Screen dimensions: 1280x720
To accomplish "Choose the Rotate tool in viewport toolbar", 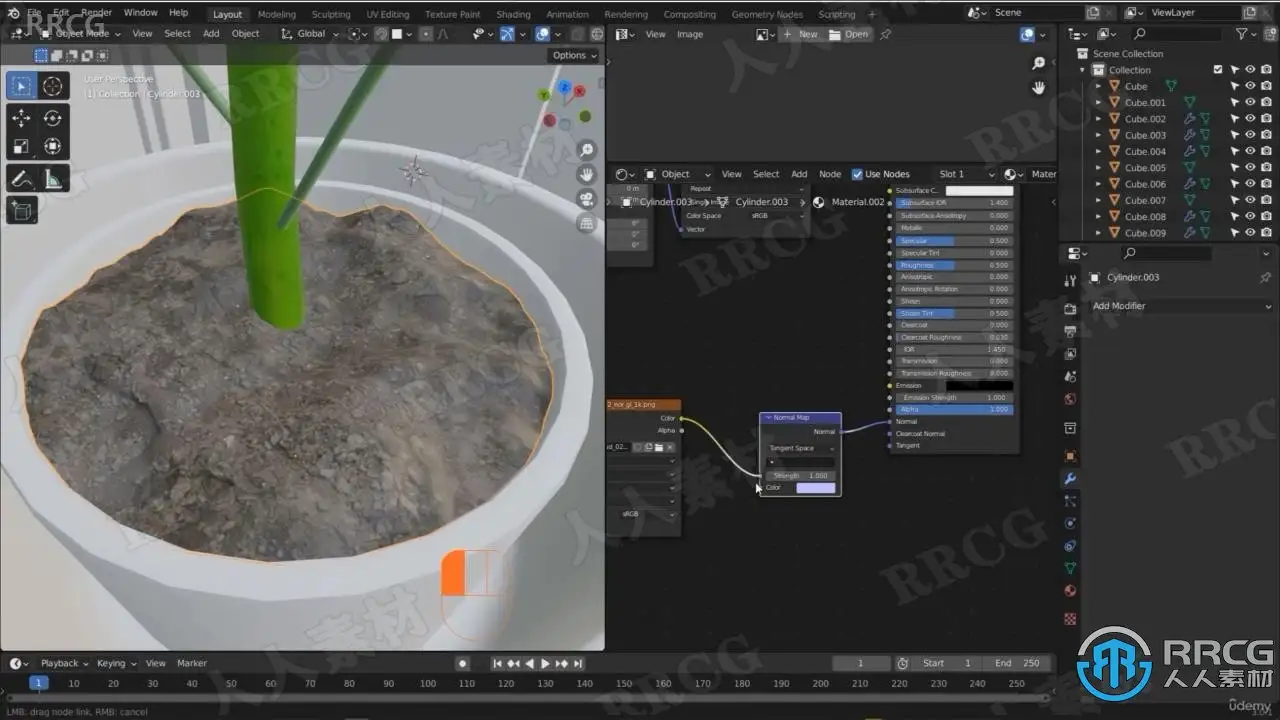I will [53, 118].
